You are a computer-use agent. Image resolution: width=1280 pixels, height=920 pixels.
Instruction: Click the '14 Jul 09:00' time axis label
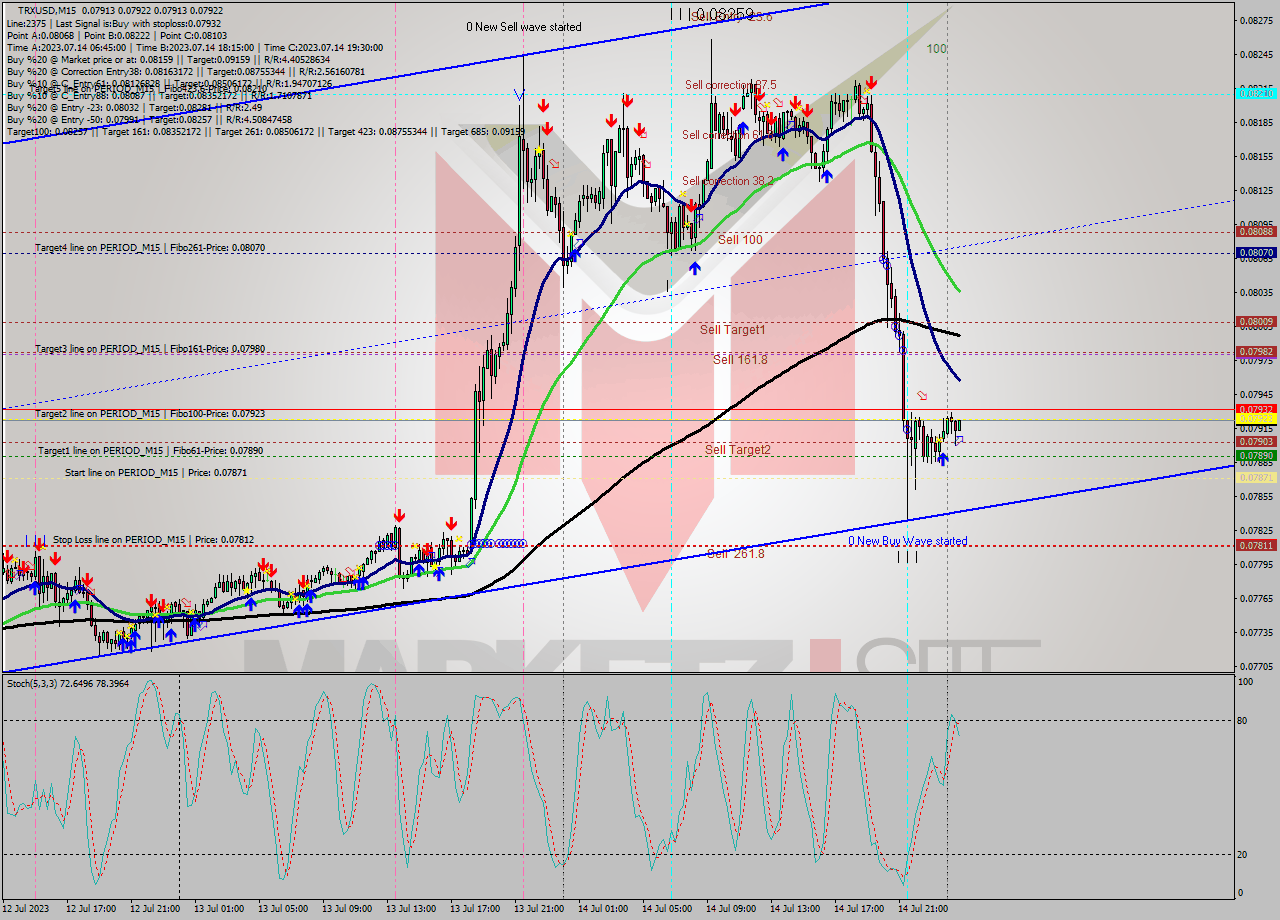click(731, 909)
